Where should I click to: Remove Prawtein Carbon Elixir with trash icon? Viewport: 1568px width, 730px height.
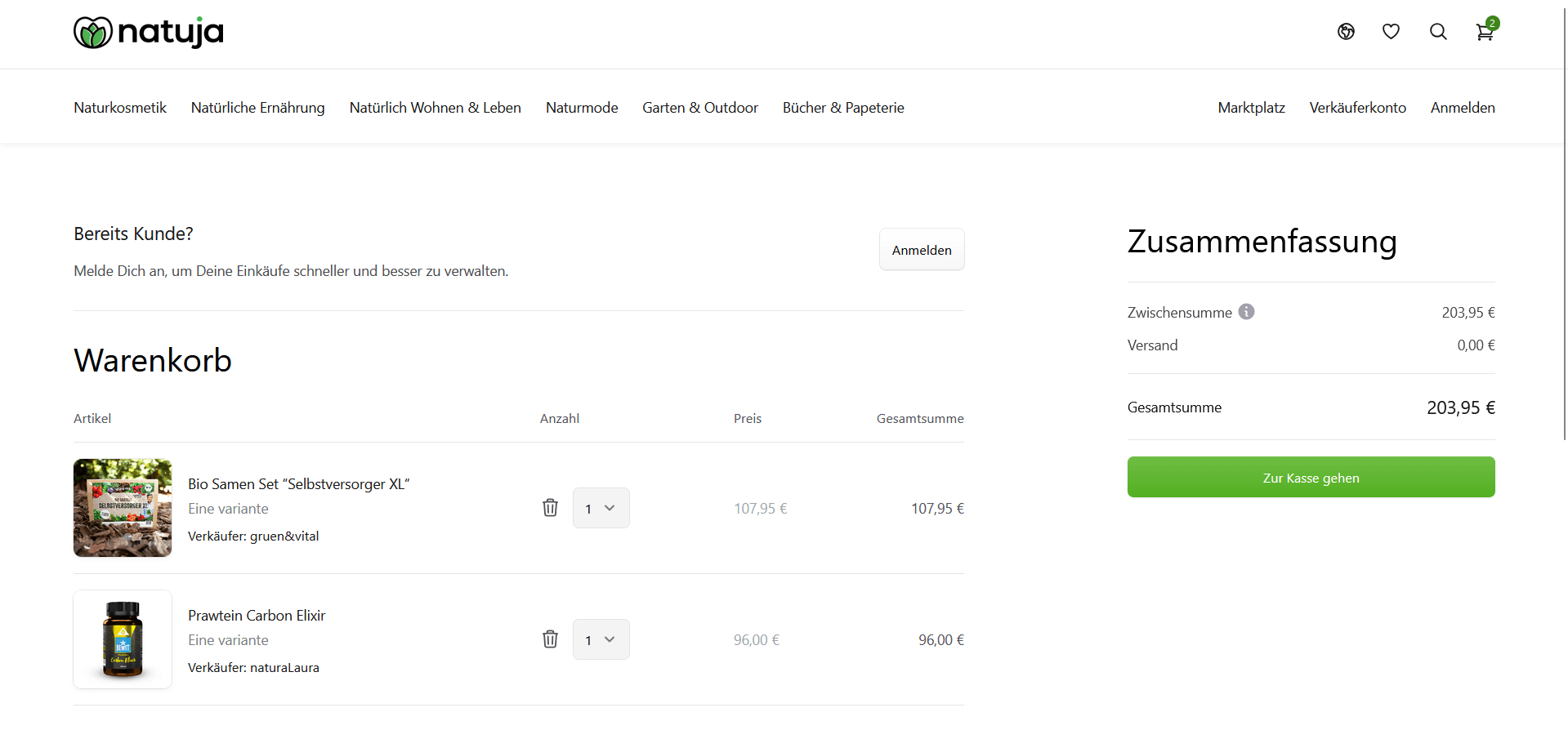click(551, 639)
